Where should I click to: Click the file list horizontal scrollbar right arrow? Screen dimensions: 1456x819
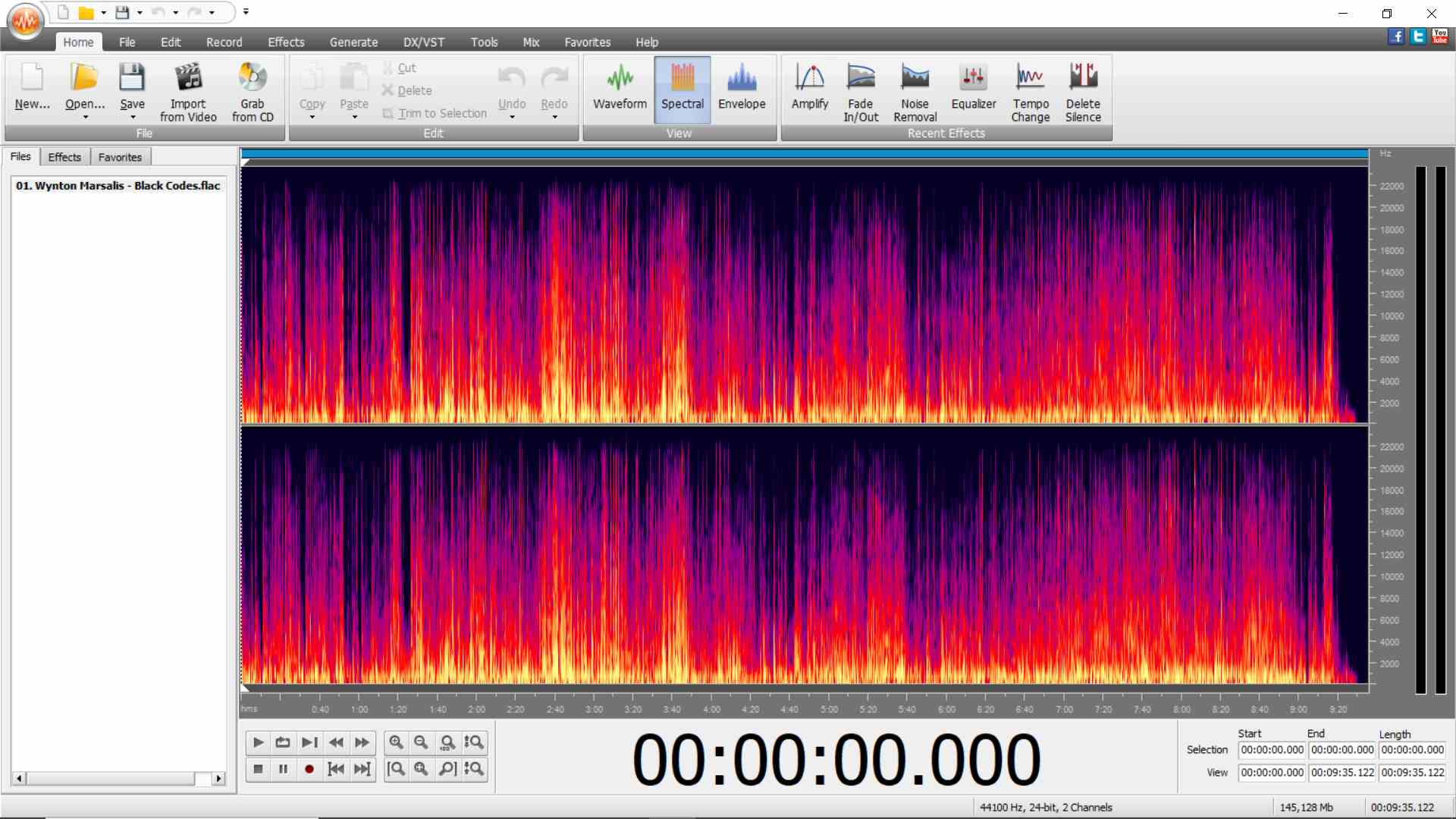coord(218,778)
